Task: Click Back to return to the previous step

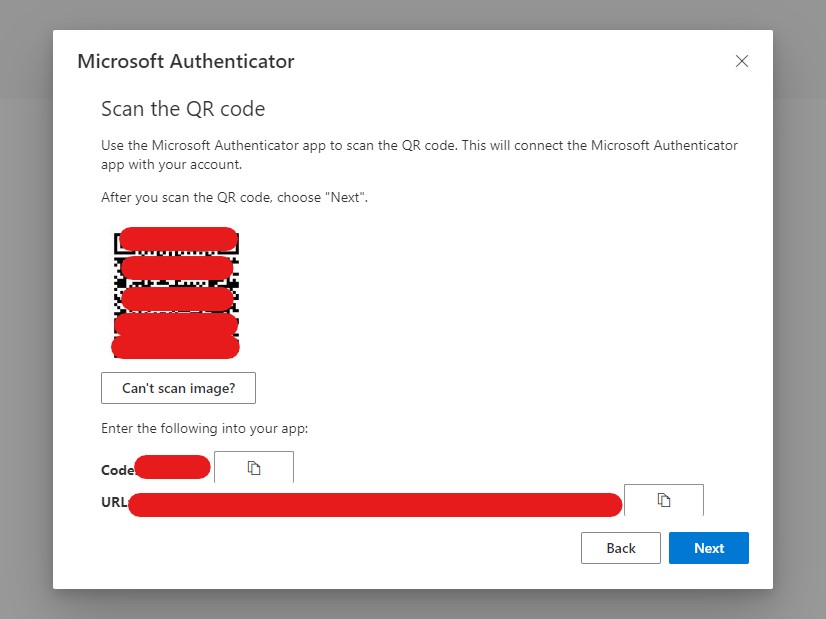Action: click(x=620, y=548)
